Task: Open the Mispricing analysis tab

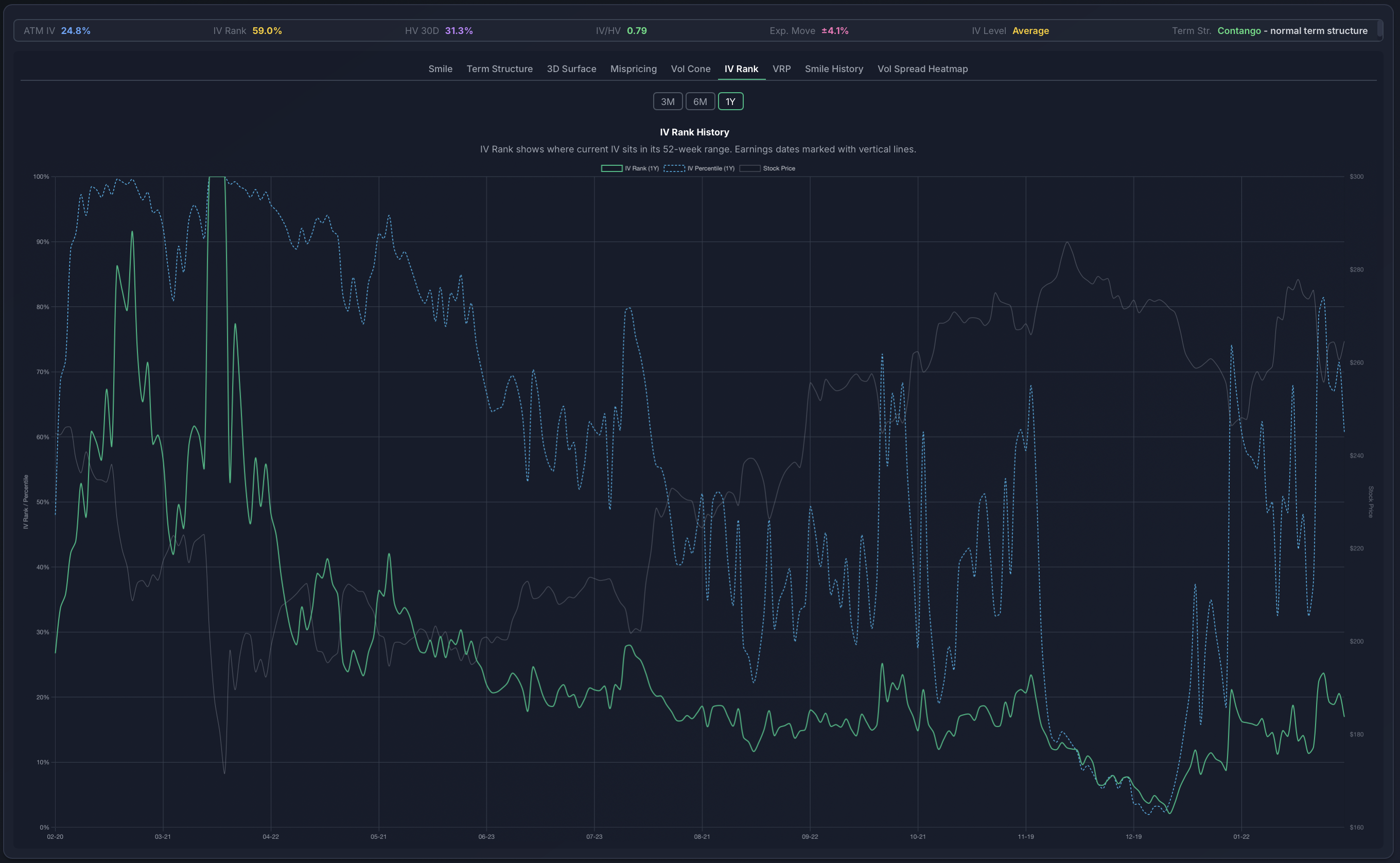Action: tap(633, 69)
